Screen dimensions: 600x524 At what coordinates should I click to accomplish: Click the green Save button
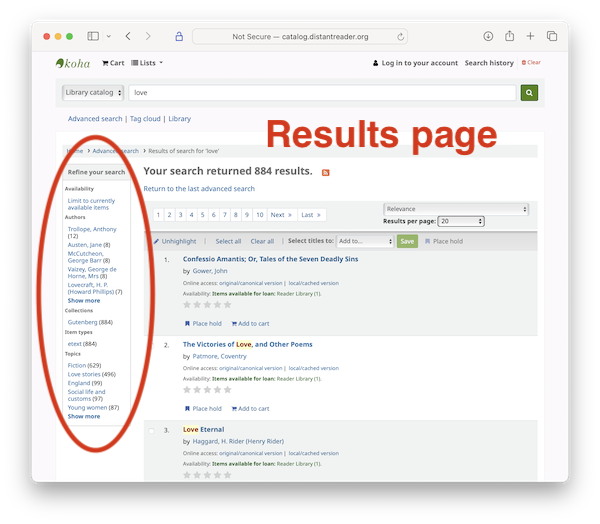(x=407, y=241)
